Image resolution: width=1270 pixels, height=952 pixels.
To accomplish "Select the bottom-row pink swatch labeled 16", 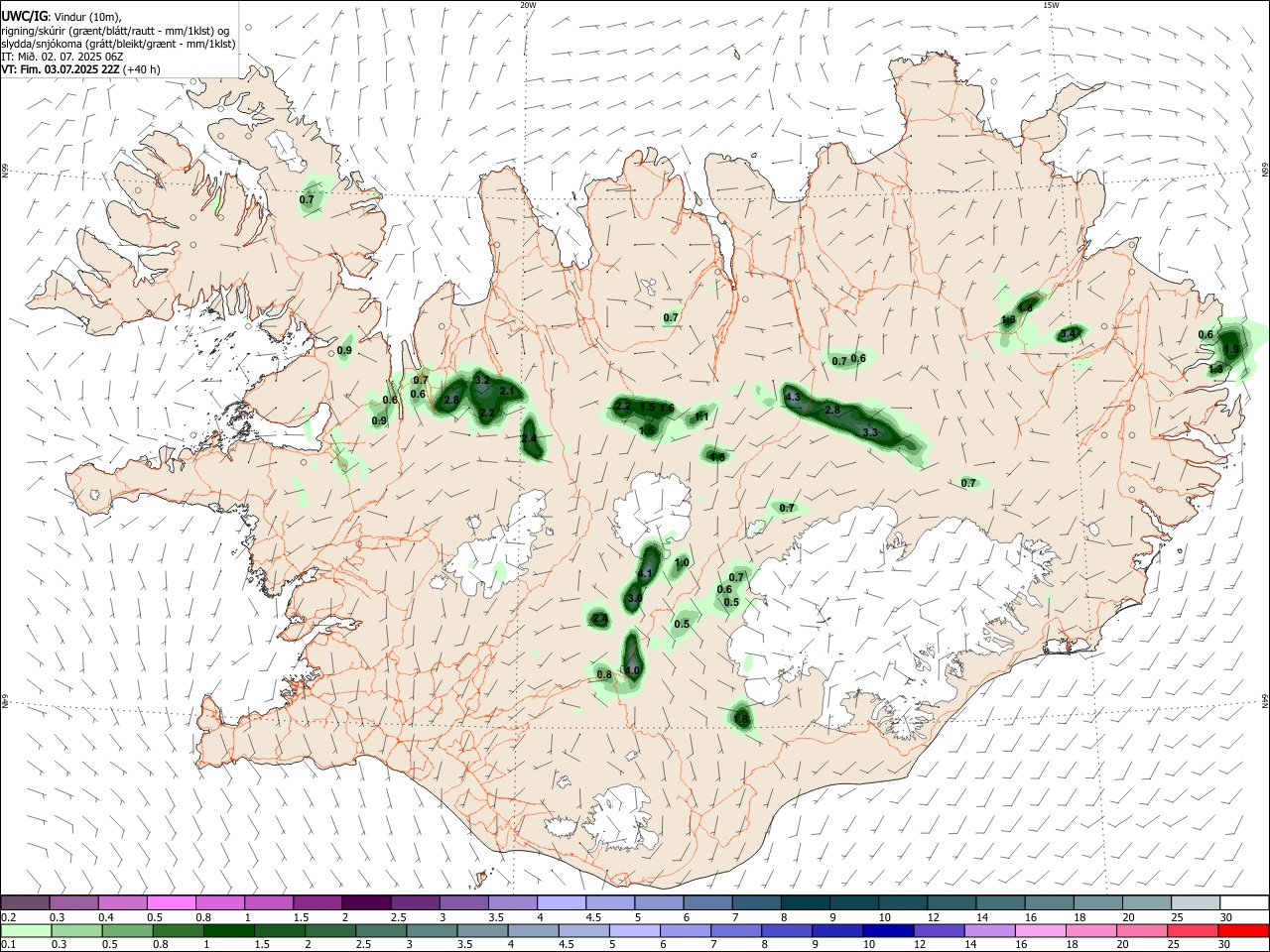I will click(x=1041, y=930).
